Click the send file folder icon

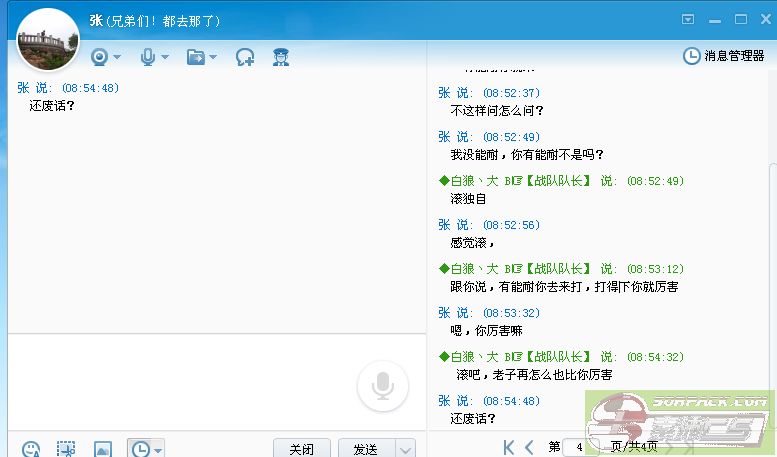click(x=196, y=57)
